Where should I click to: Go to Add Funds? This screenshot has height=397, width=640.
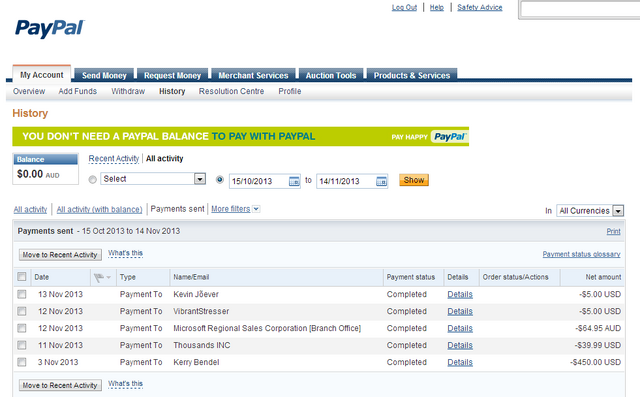(x=78, y=91)
